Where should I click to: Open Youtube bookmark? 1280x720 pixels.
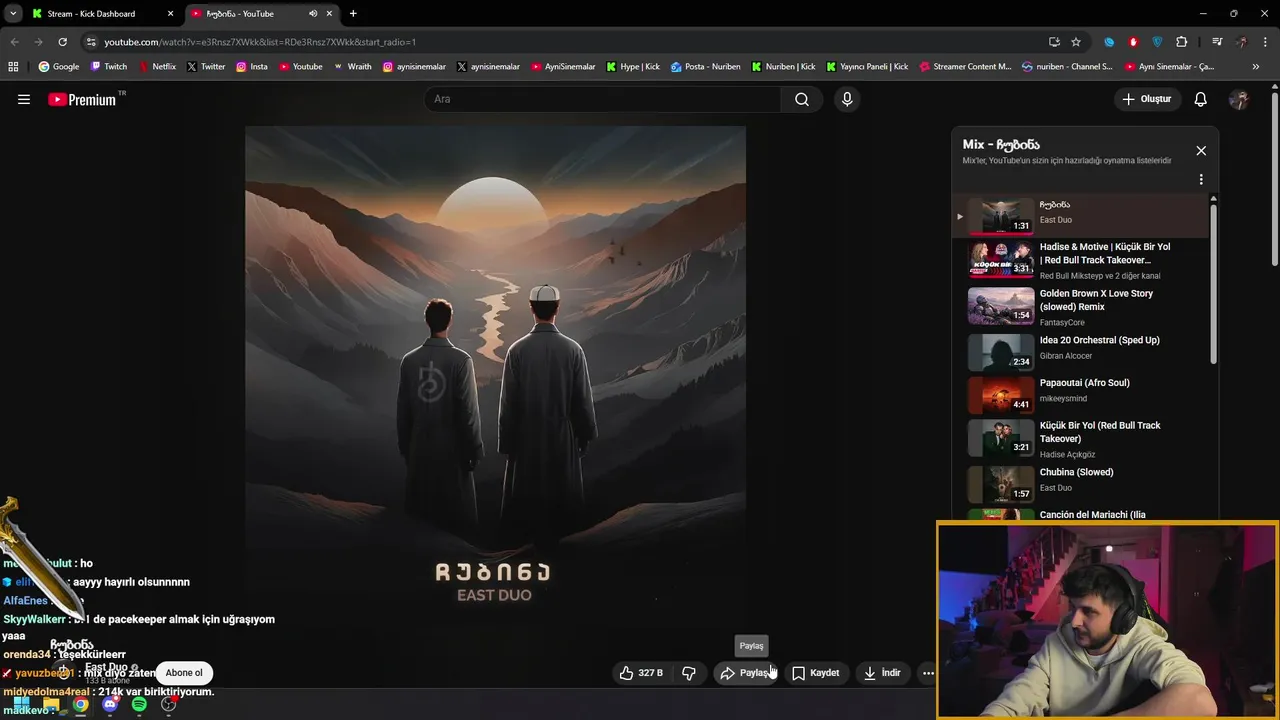(x=301, y=67)
